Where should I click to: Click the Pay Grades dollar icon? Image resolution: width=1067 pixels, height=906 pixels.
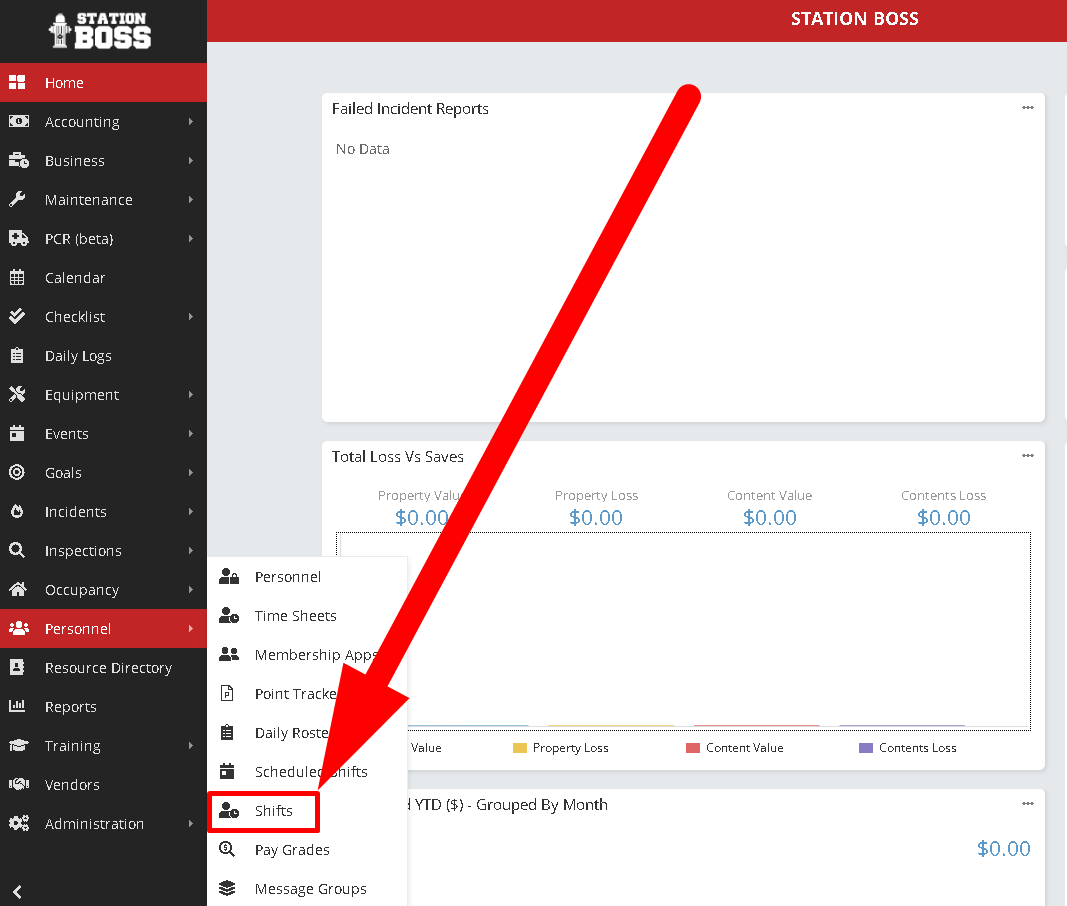228,850
